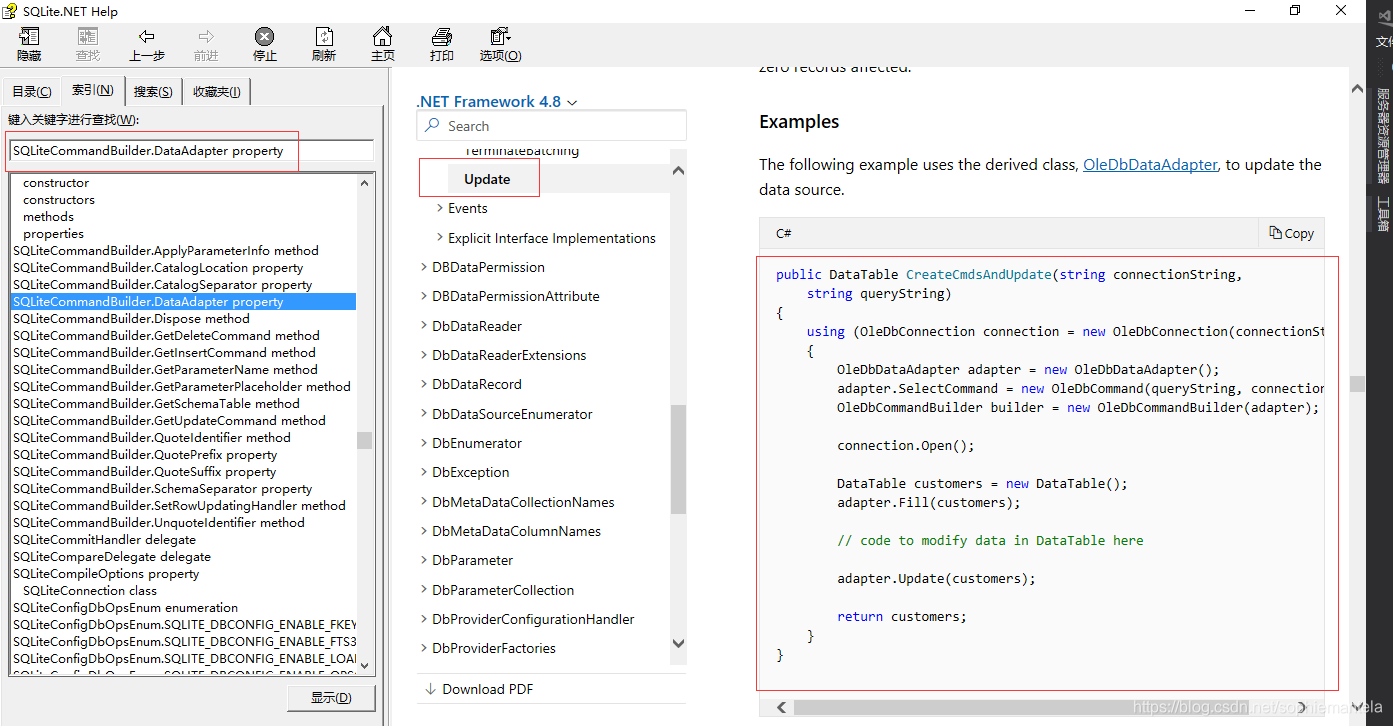Expand the DbProviderFactories node
The height and width of the screenshot is (726, 1393).
point(424,648)
